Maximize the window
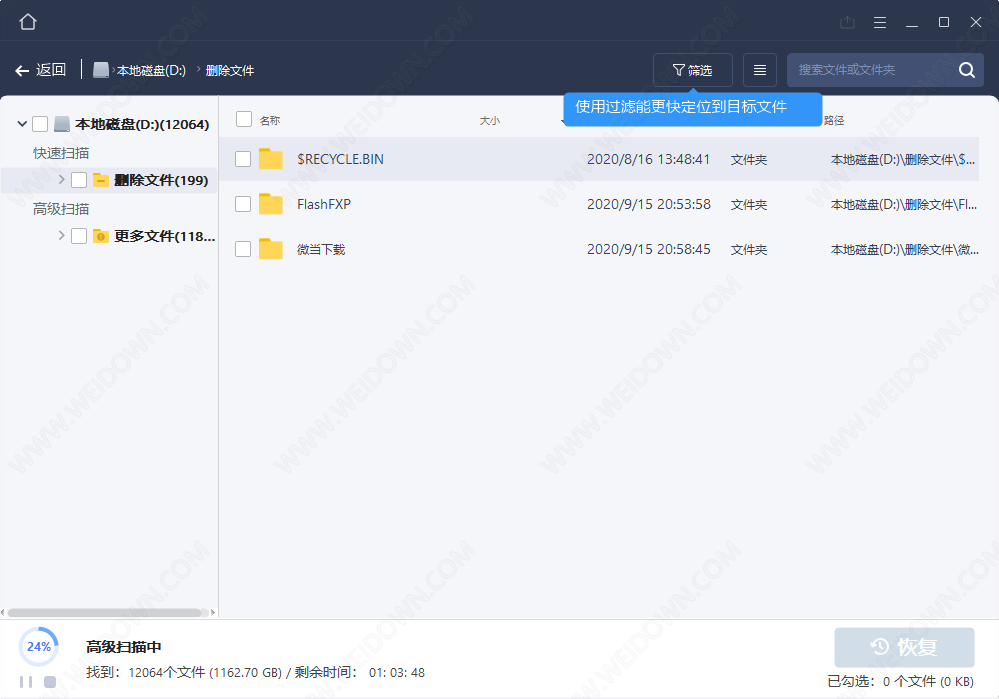The image size is (999, 699). coord(944,22)
